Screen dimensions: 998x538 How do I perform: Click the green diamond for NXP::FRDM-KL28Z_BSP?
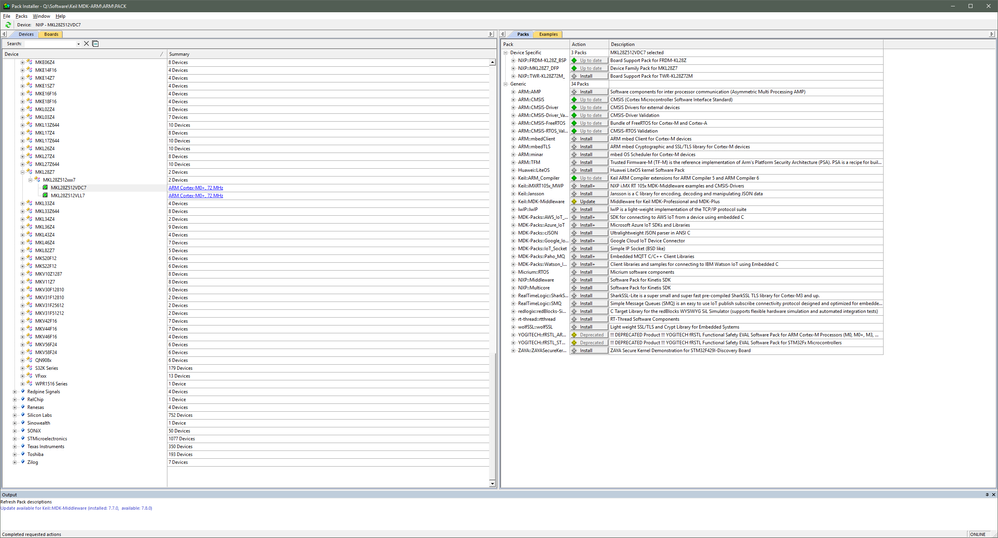click(574, 60)
